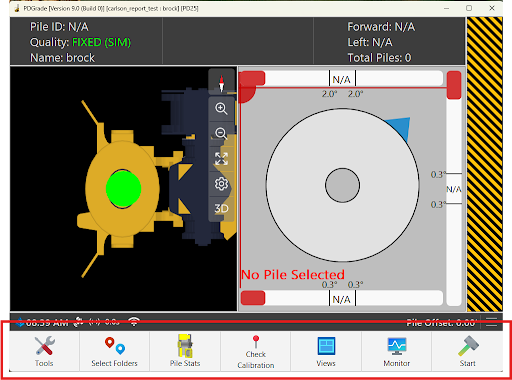This screenshot has height=380, width=512.
Task: Click the Pile ID N/A label
Action: click(x=59, y=27)
